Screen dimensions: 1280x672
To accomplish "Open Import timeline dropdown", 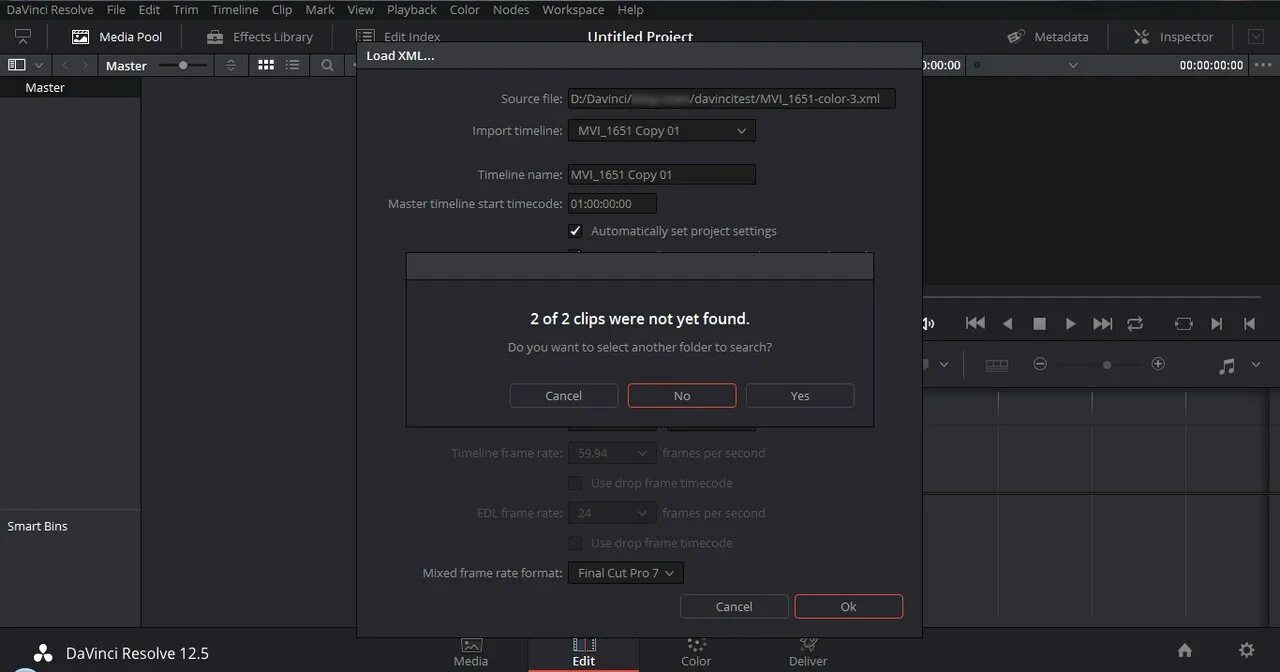I will point(662,131).
